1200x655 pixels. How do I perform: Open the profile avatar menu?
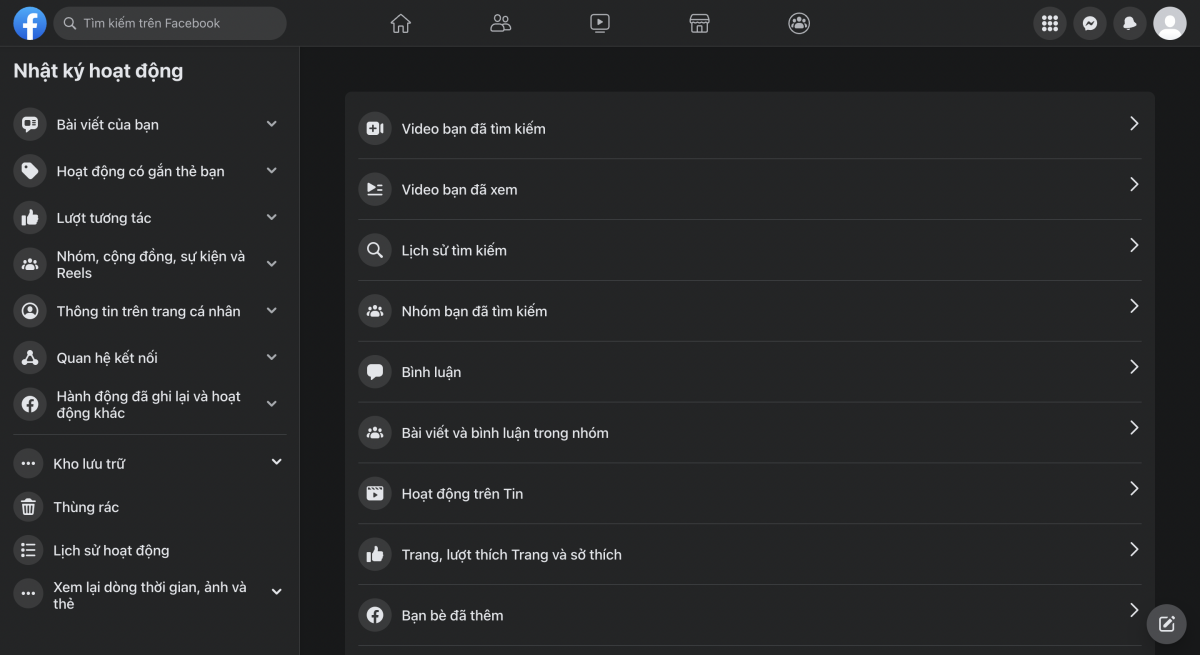click(1170, 23)
